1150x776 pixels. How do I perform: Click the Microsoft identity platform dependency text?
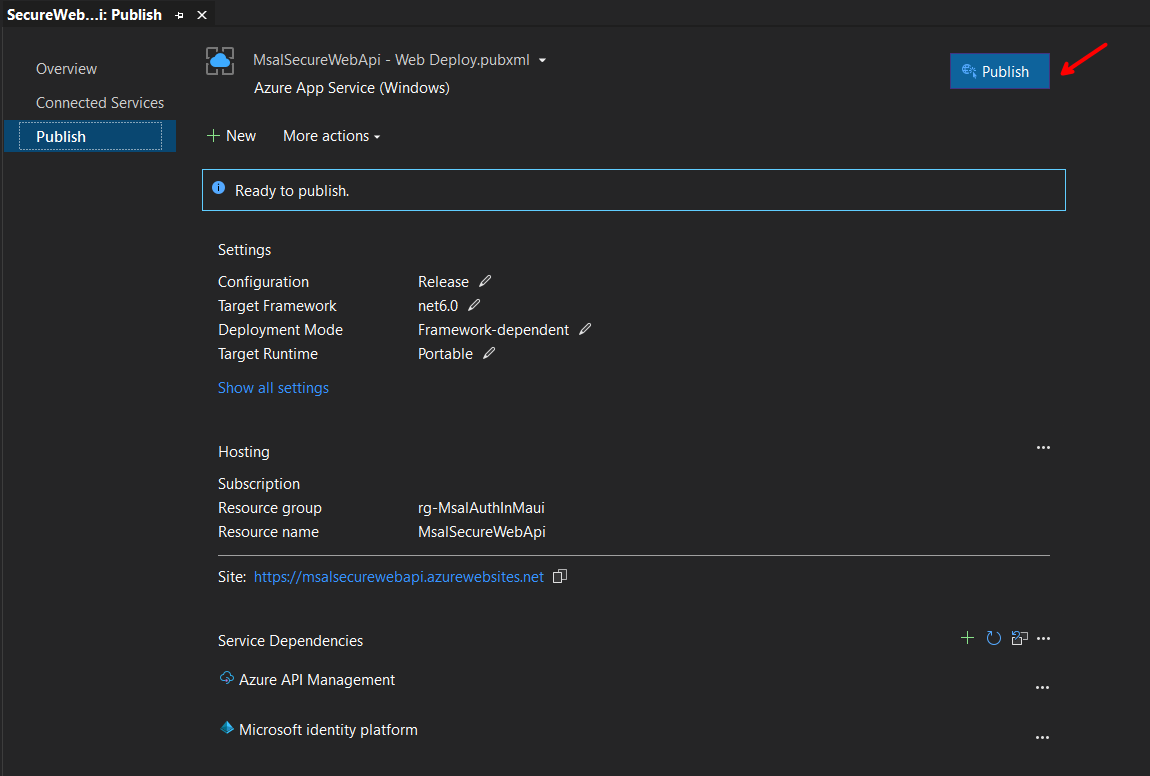click(x=329, y=730)
